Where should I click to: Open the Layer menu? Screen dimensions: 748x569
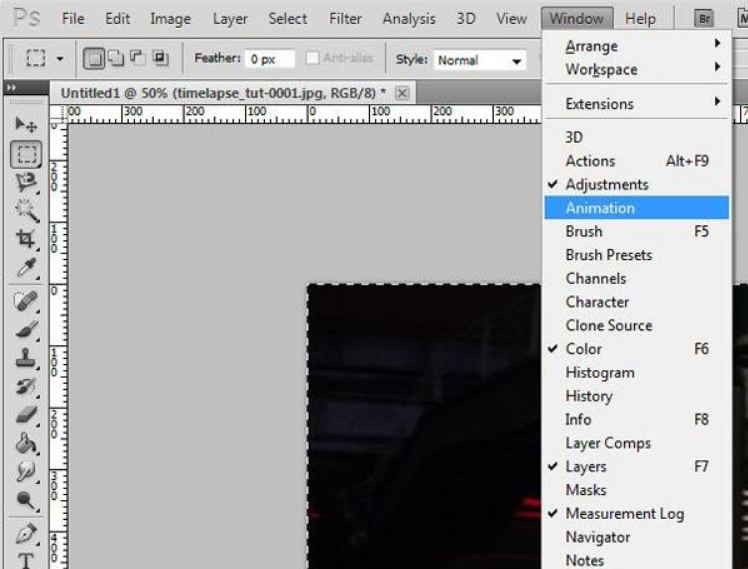click(x=230, y=19)
